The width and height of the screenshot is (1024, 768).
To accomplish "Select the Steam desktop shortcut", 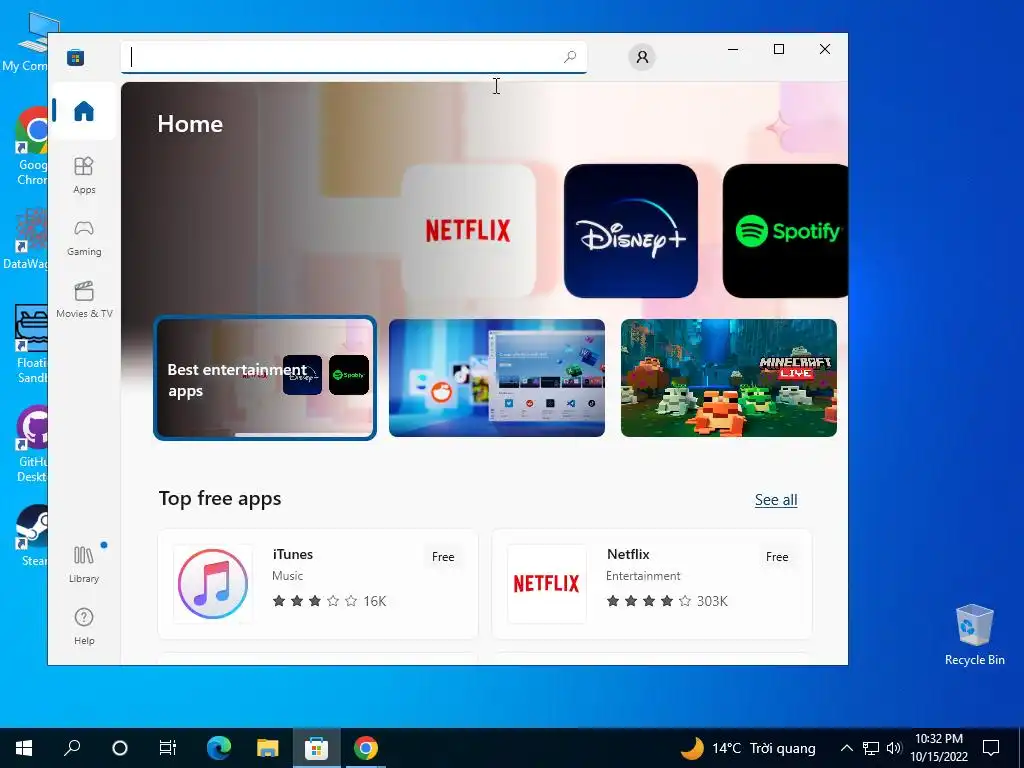I will point(31,535).
